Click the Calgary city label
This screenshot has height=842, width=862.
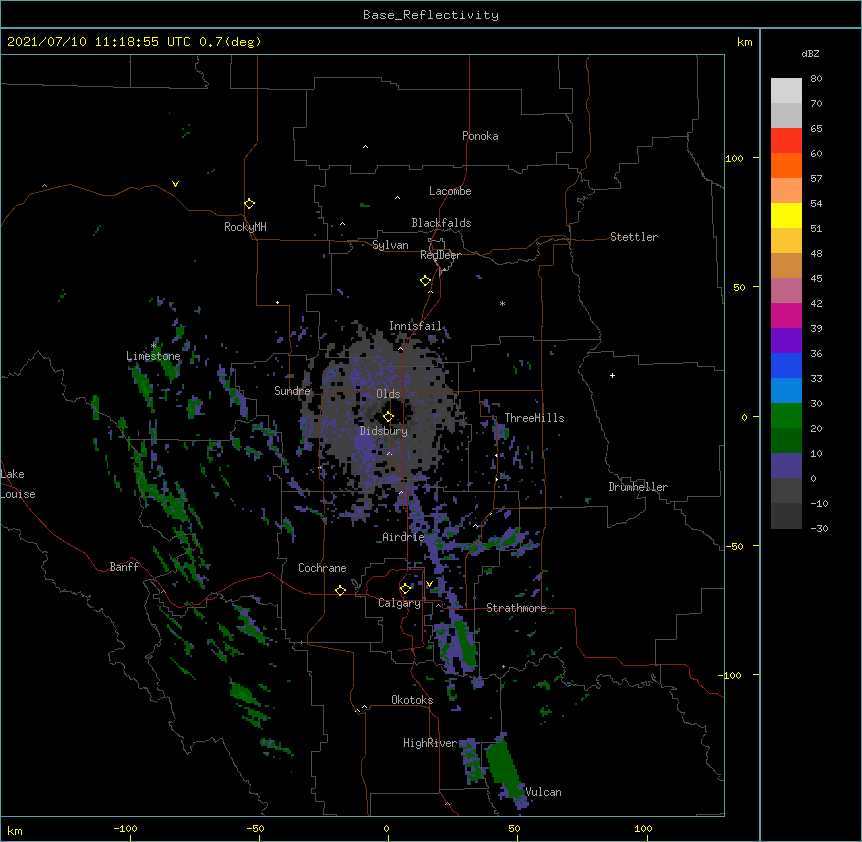399,603
